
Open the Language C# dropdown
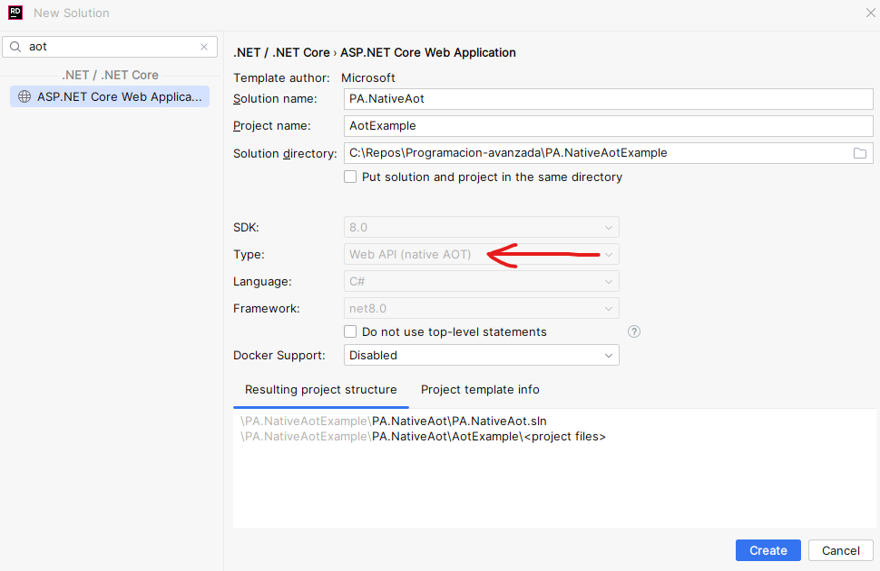tap(482, 281)
